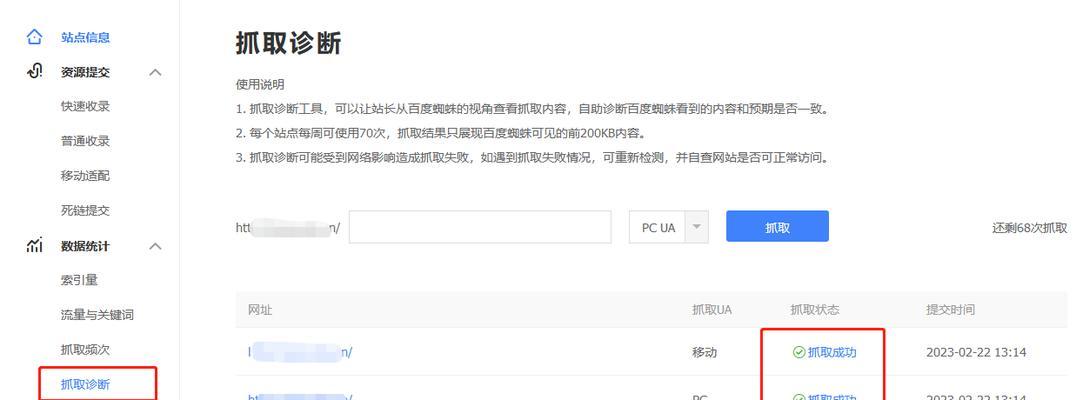Open 普通收录 menu item
The width and height of the screenshot is (1076, 400).
85,141
